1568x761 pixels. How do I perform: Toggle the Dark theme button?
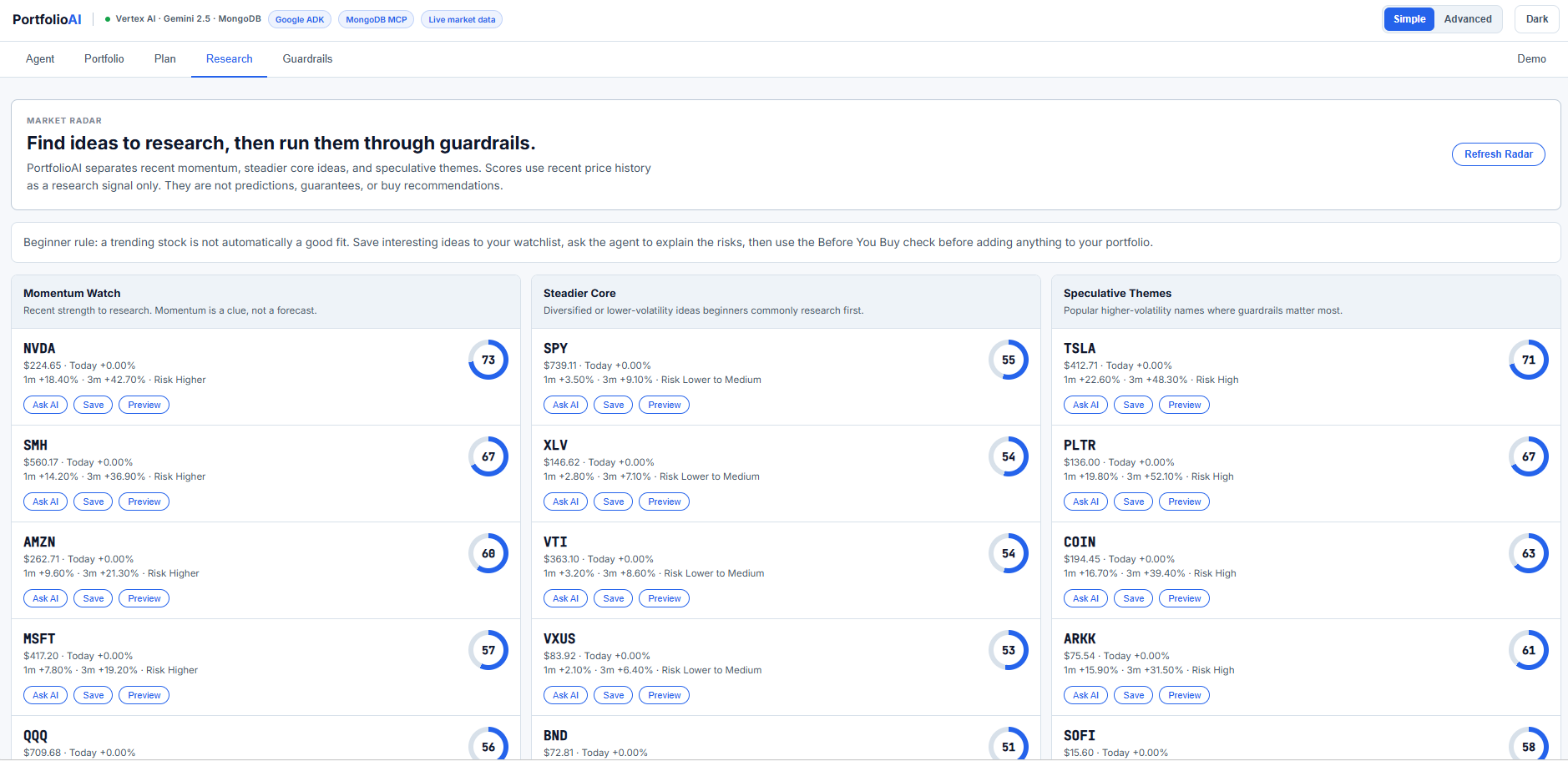1537,19
